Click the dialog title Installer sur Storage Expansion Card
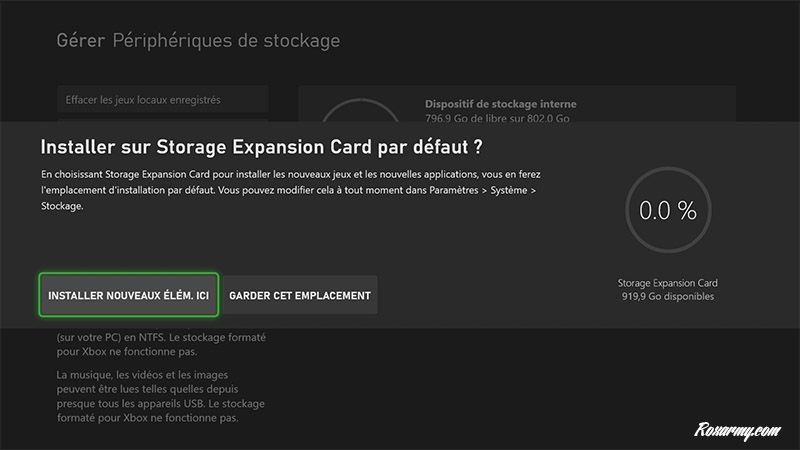The width and height of the screenshot is (800, 450). pos(250,147)
